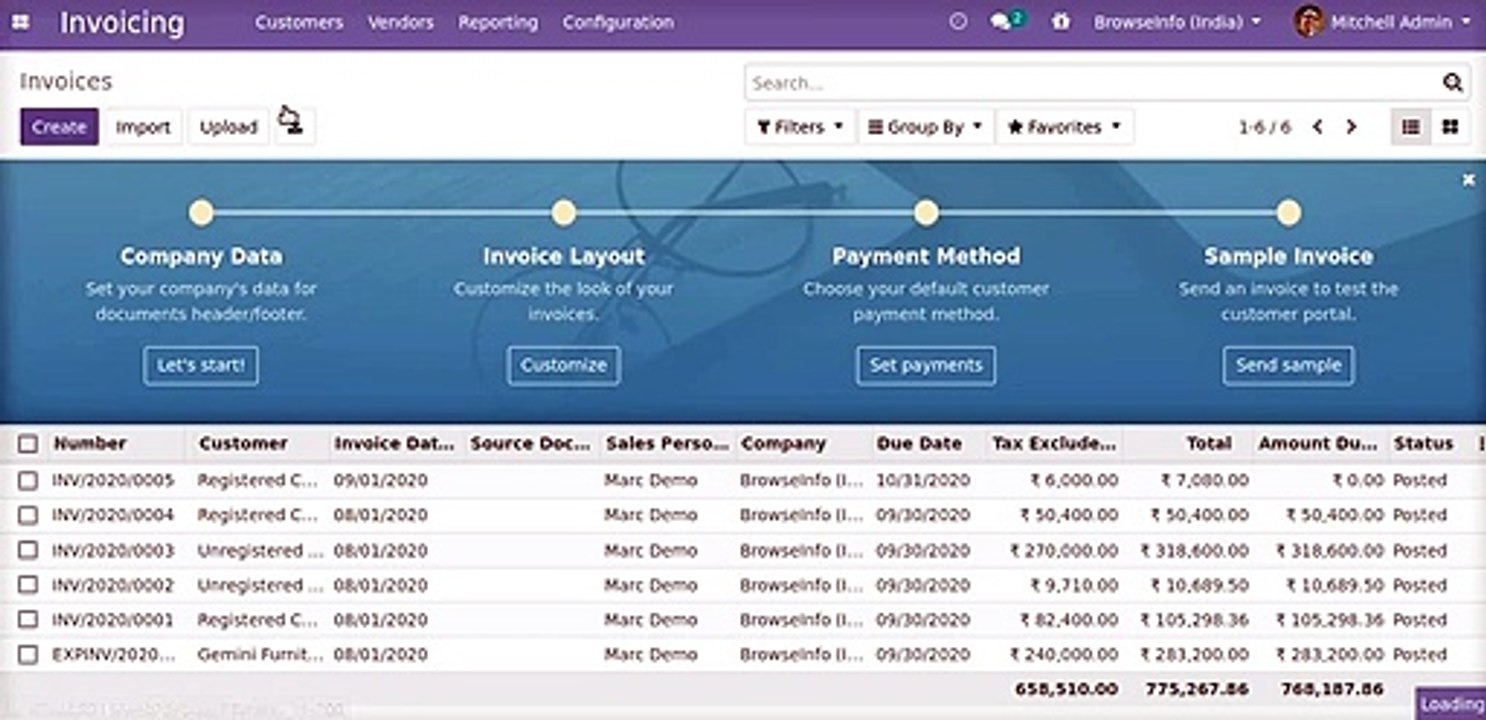Open the BrowseInfo (India) company switcher

coord(1177,21)
